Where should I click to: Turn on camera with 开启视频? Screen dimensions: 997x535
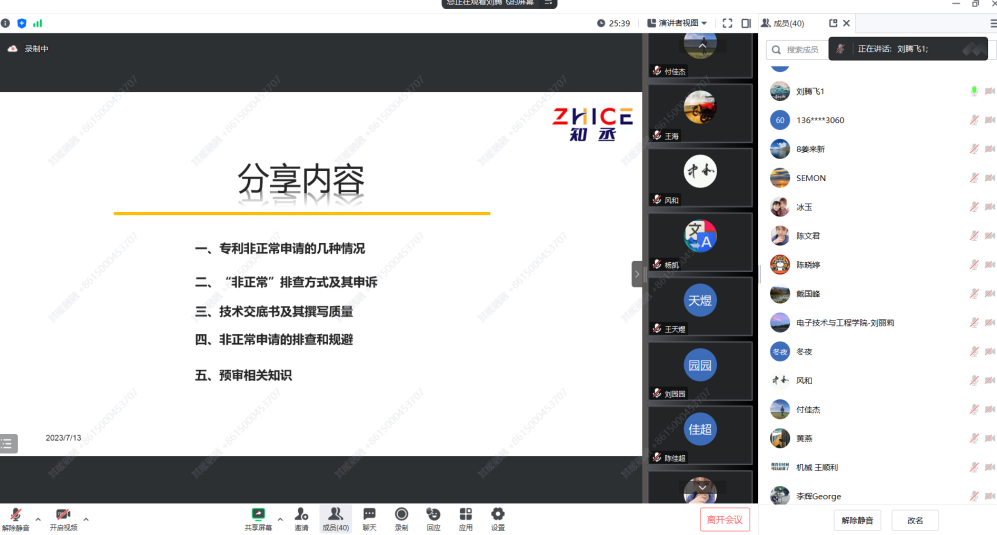tap(63, 516)
